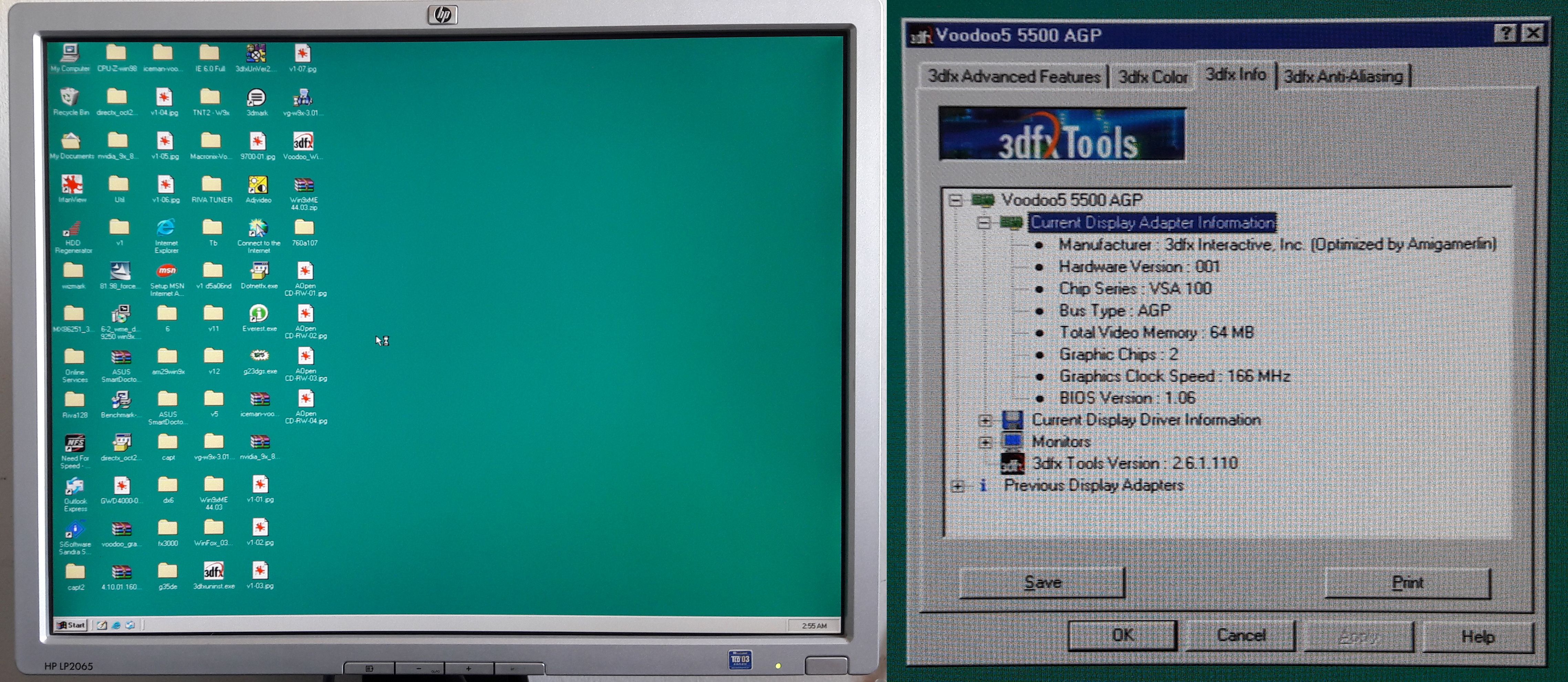The width and height of the screenshot is (1568, 682).
Task: Select 'Total Video Memory : 64 MB' row
Action: click(x=1156, y=332)
